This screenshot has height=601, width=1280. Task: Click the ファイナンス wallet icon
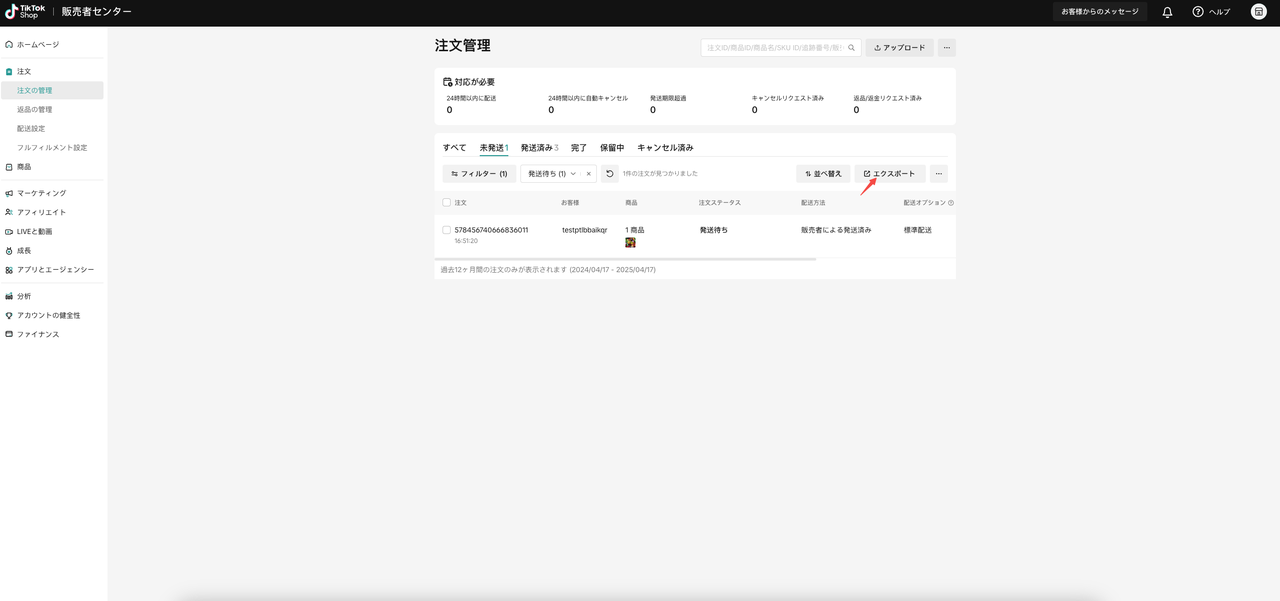pos(9,334)
